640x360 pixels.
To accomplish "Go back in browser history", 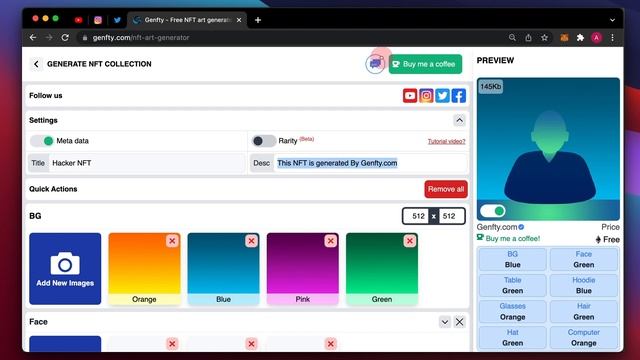I will [33, 38].
